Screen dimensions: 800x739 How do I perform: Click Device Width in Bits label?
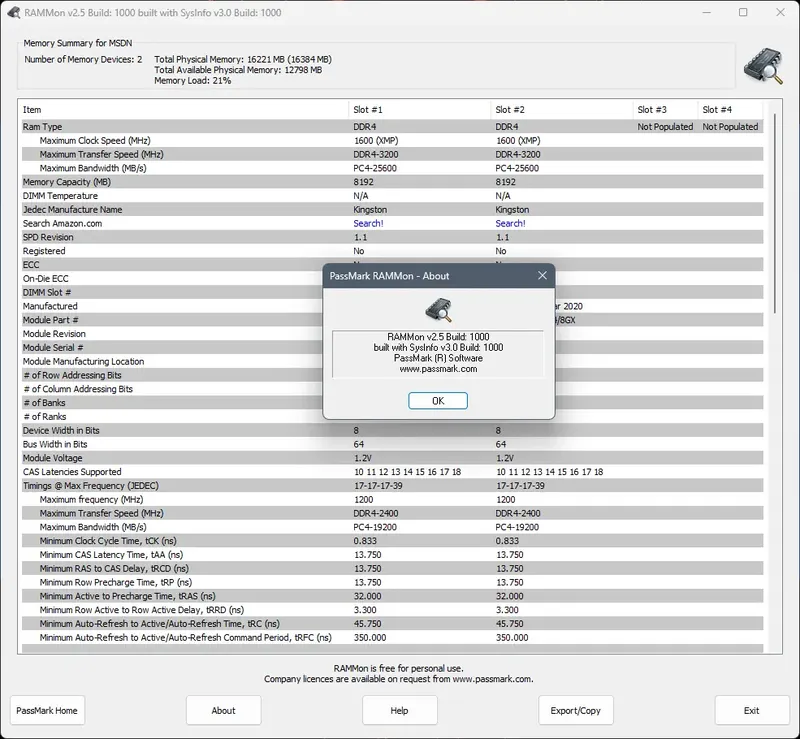[x=61, y=430]
